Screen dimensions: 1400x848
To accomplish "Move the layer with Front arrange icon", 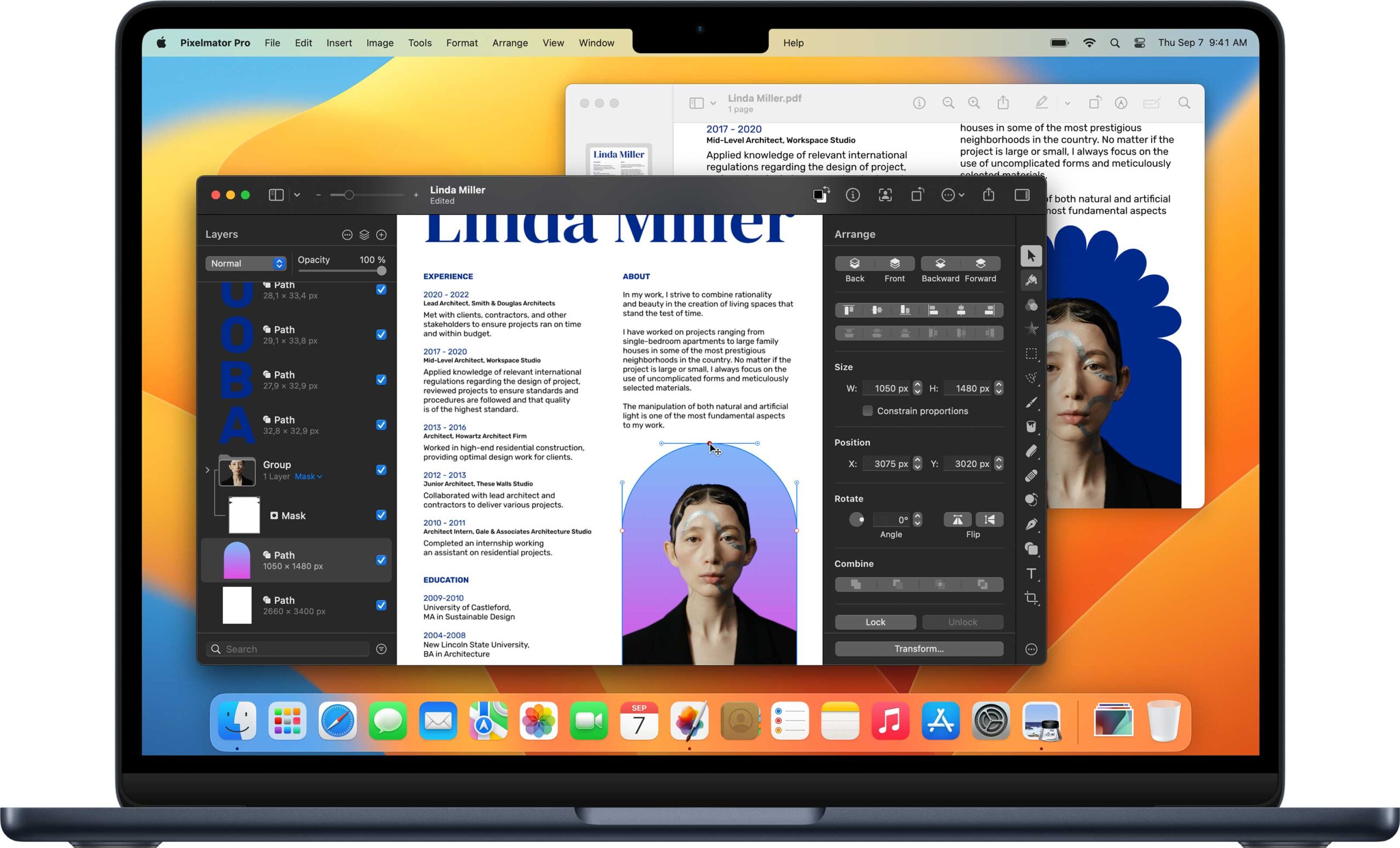I will click(x=894, y=264).
